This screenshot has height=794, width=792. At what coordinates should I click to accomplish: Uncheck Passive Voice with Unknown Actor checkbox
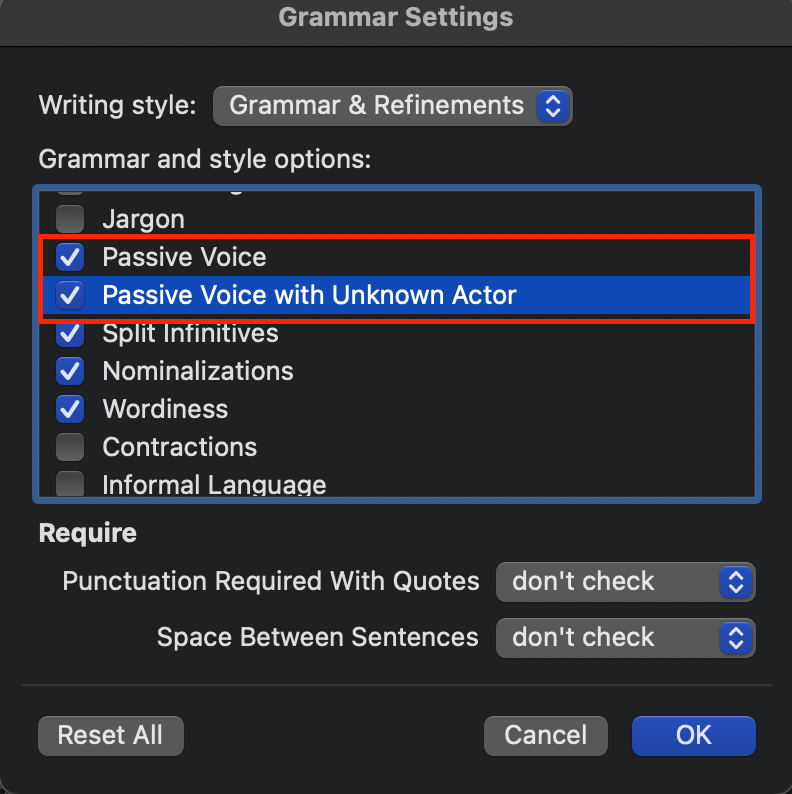point(70,295)
